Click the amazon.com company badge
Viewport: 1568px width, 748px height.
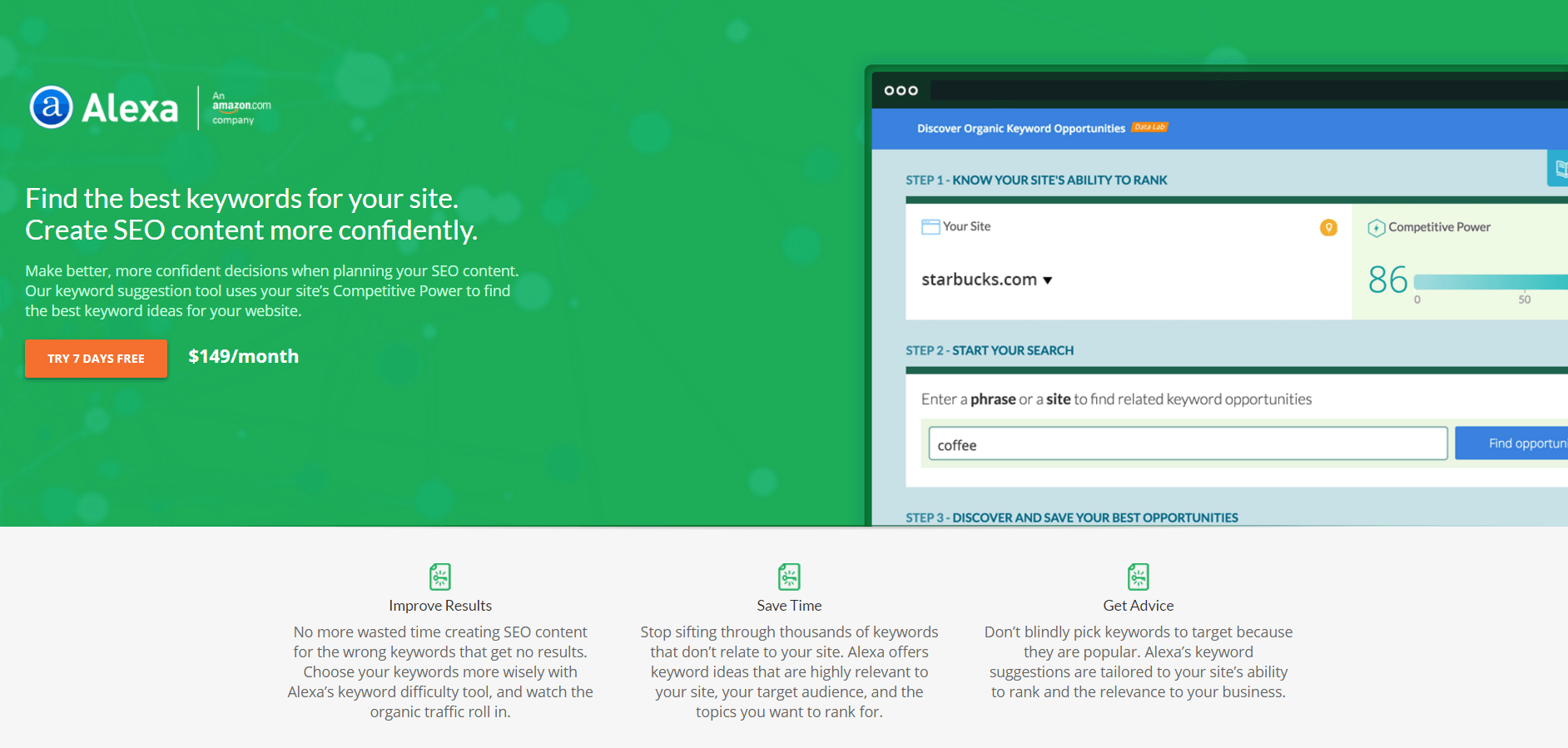241,108
